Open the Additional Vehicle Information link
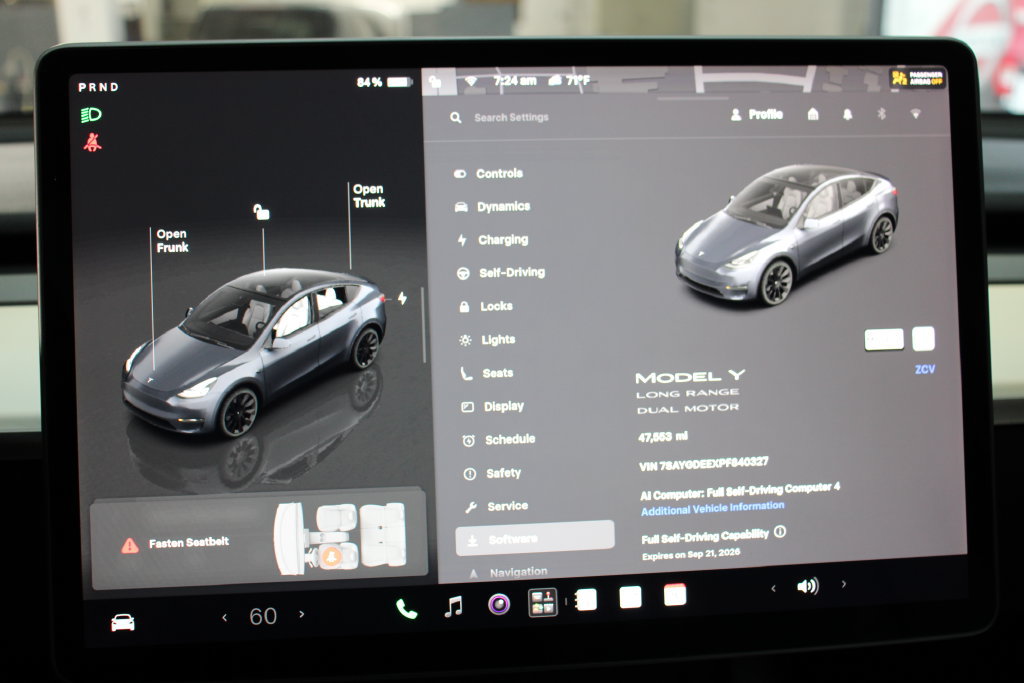 coord(712,508)
